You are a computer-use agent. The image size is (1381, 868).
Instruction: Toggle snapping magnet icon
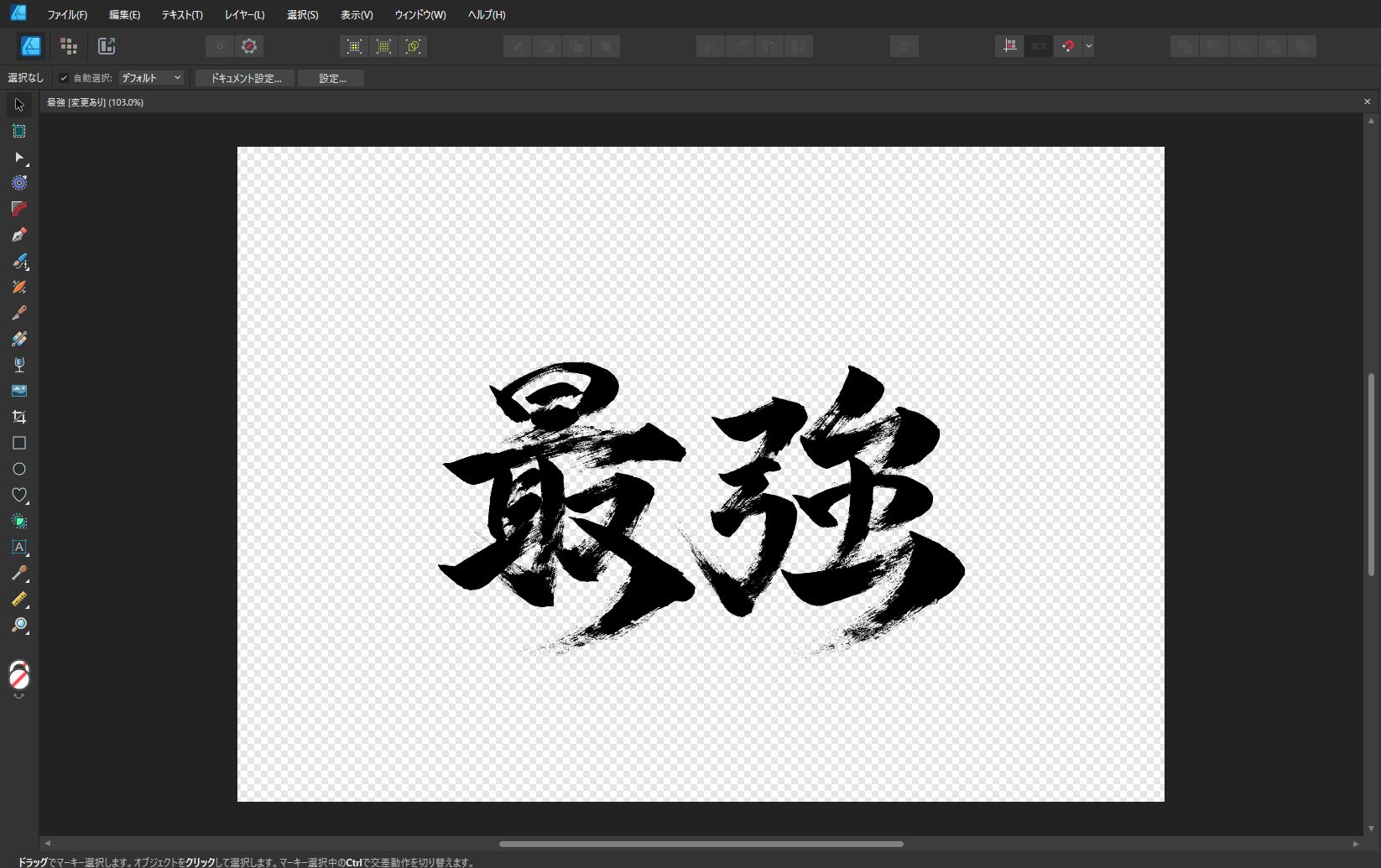pos(1067,46)
